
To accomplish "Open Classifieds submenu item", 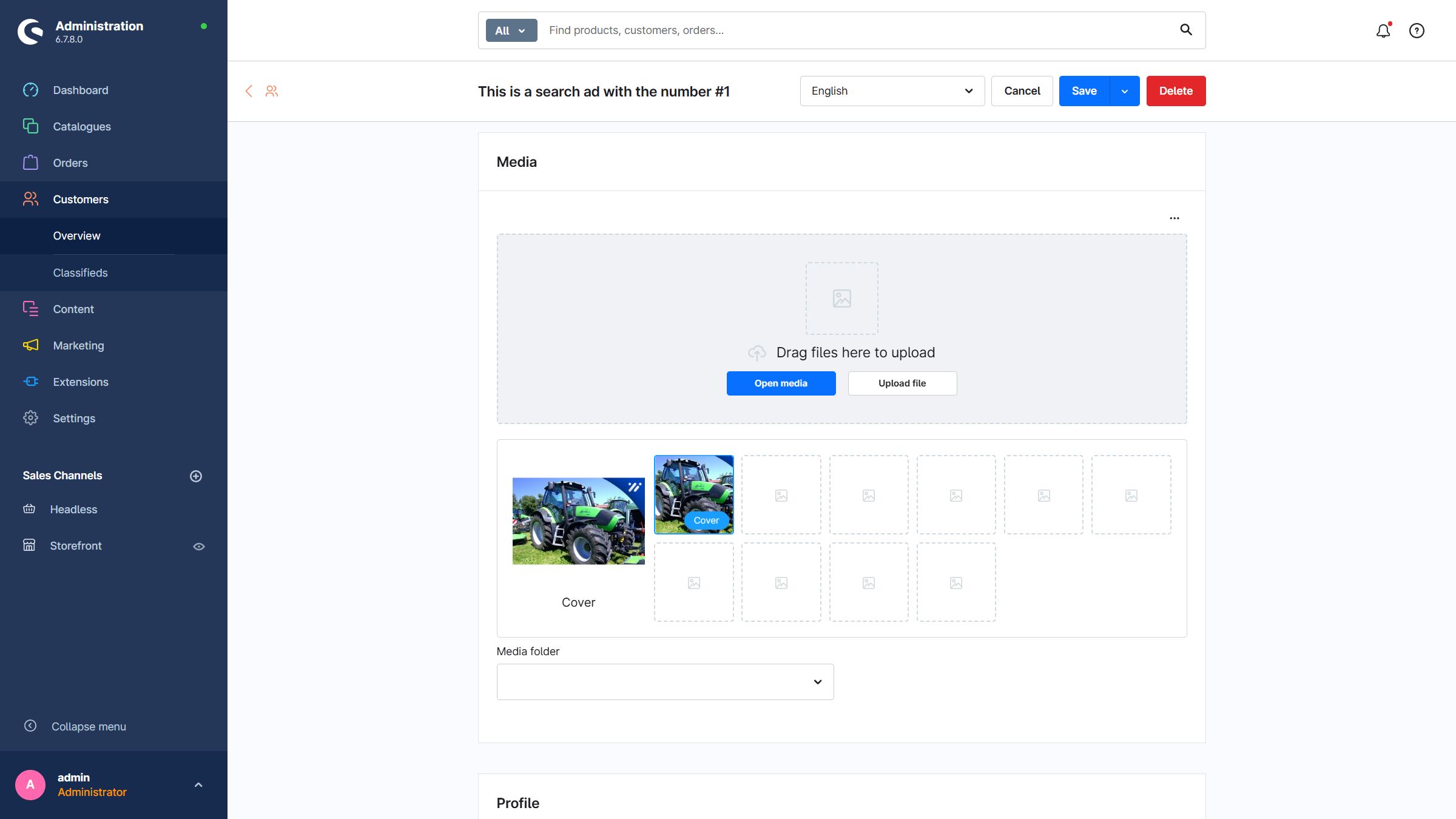I will 80,273.
